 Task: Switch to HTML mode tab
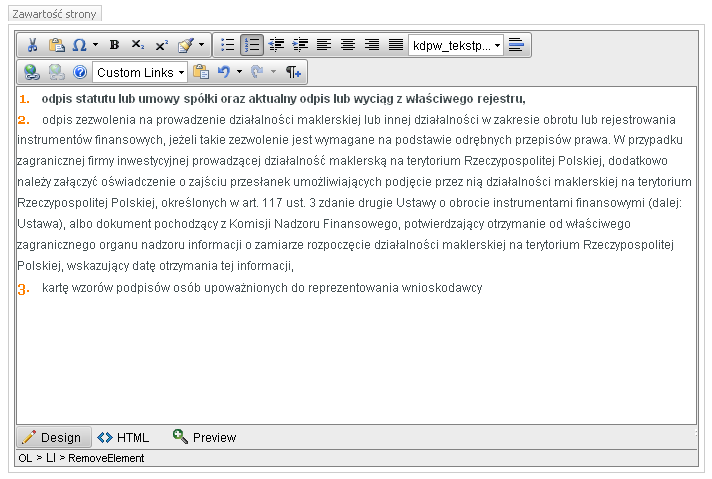[x=123, y=437]
